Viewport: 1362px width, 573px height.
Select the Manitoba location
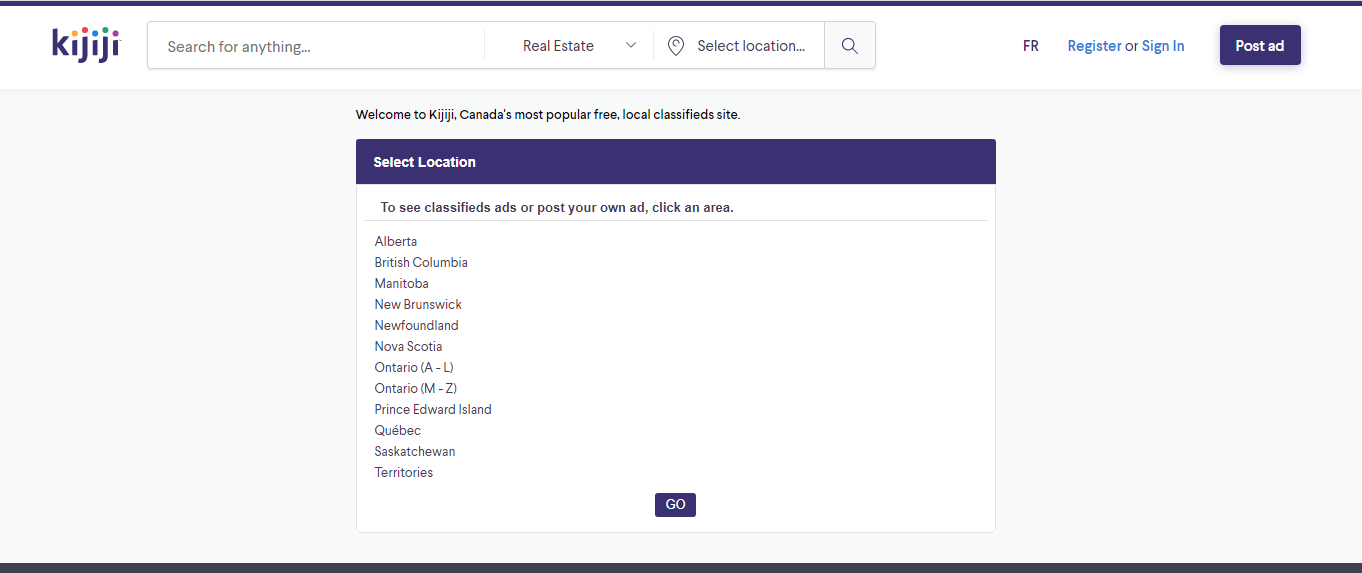[401, 284]
